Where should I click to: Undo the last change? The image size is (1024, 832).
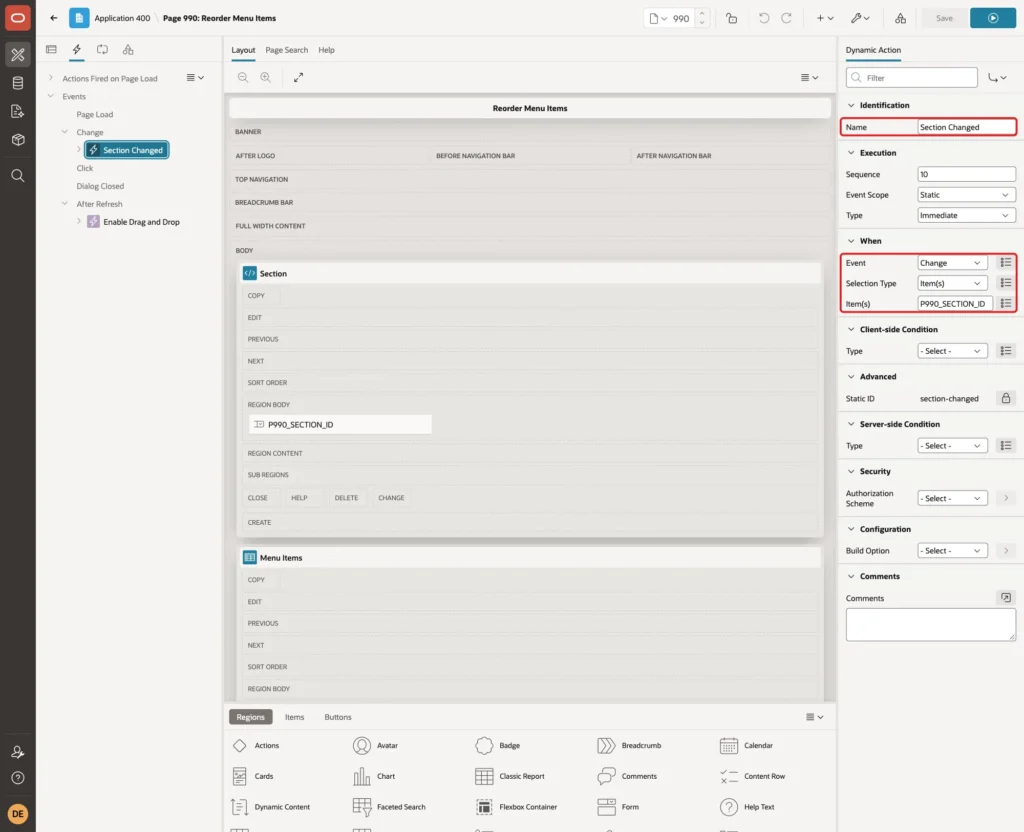(763, 18)
